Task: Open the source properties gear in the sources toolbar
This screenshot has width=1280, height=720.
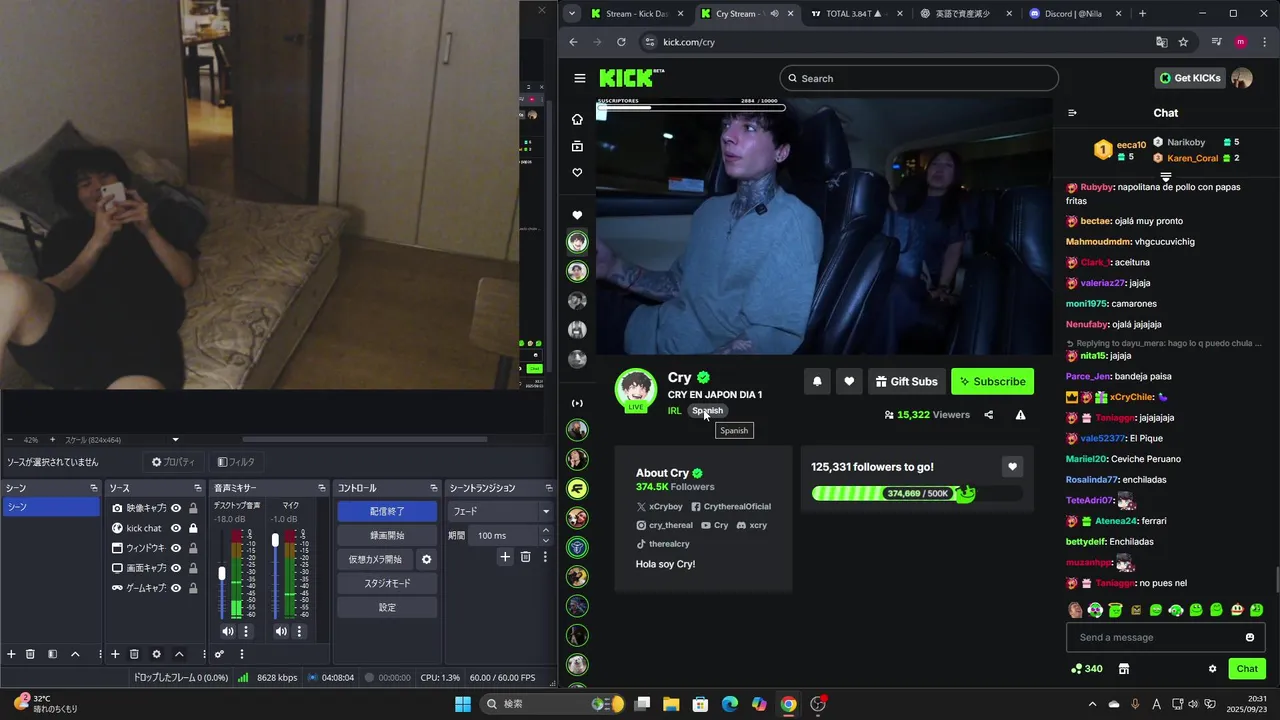Action: pyautogui.click(x=156, y=654)
